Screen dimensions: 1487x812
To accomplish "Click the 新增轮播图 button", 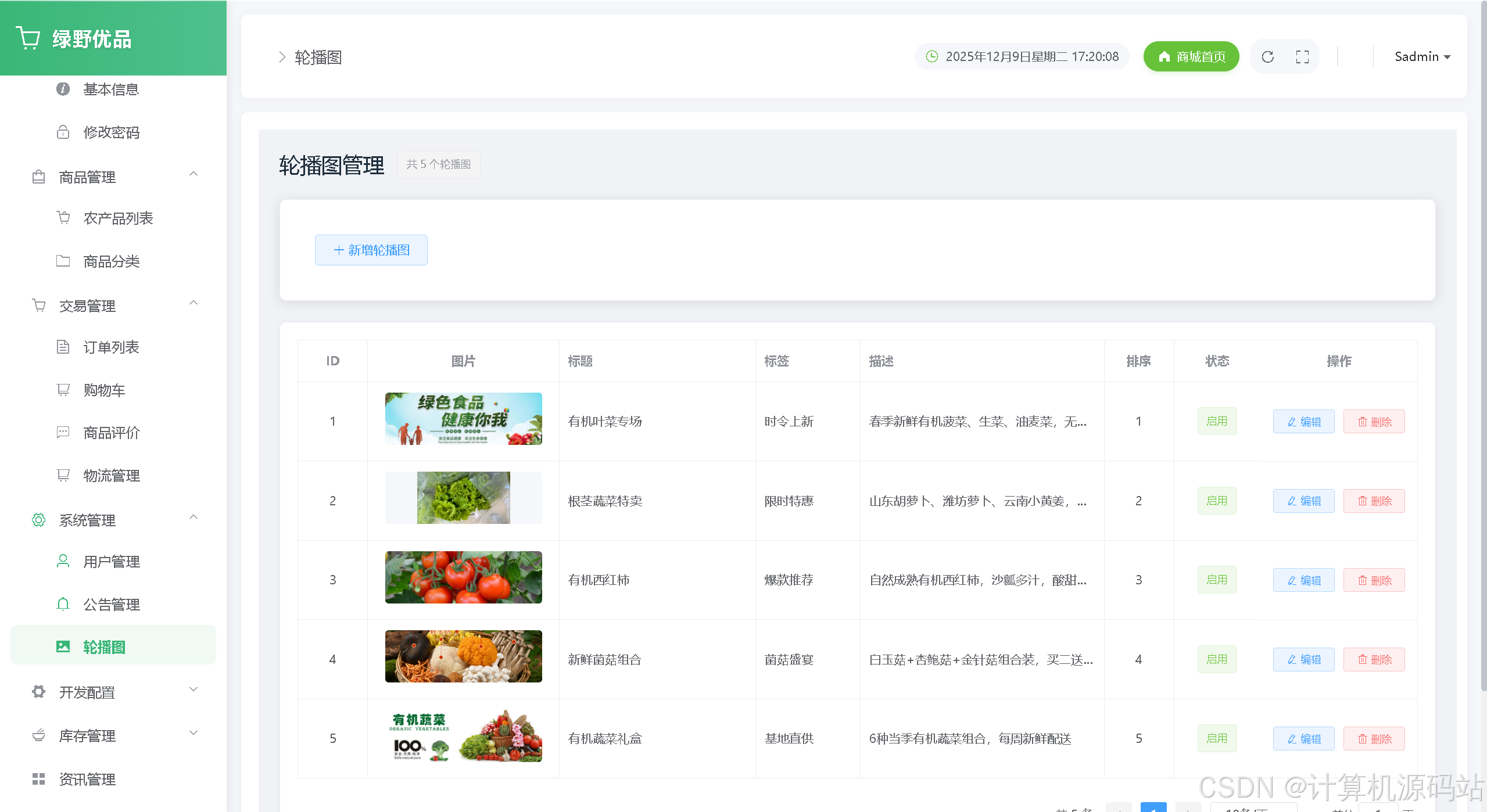I will click(371, 250).
